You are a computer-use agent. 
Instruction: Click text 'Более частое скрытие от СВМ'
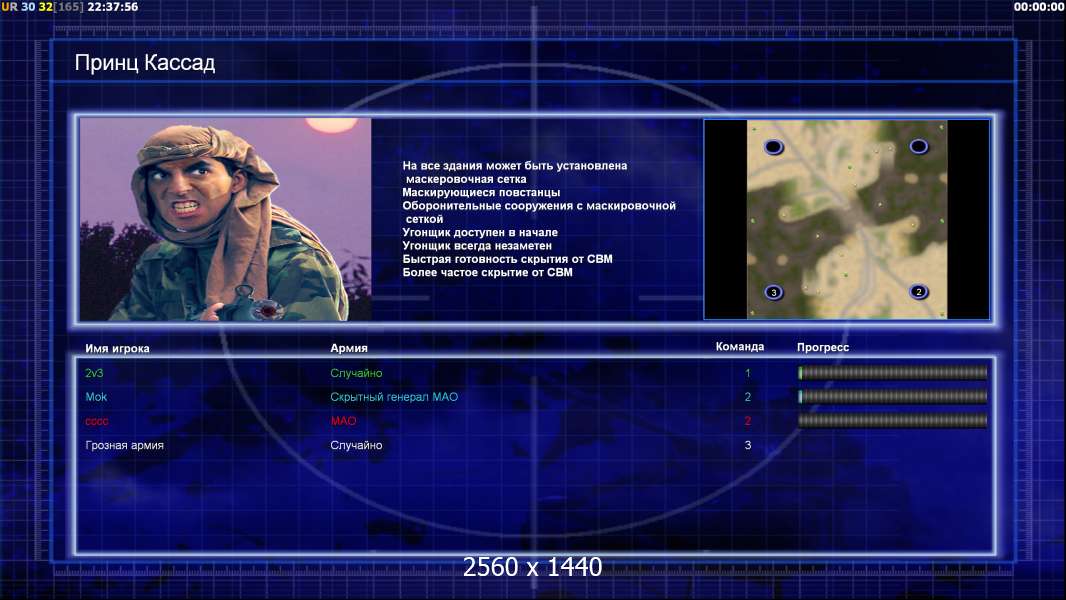[487, 272]
